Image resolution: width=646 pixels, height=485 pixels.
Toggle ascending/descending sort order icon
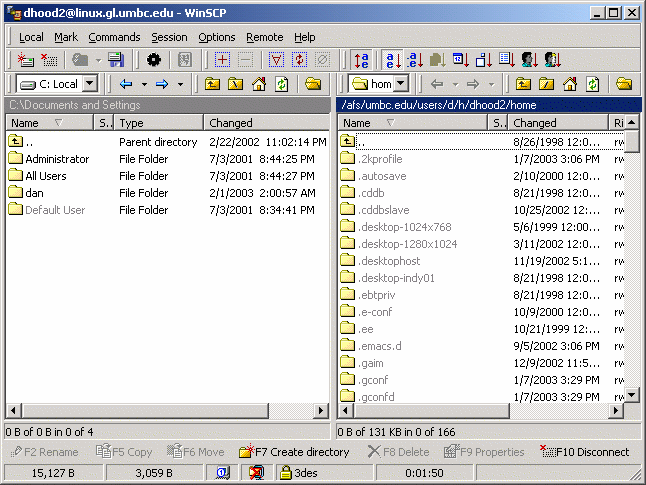pyautogui.click(x=362, y=60)
